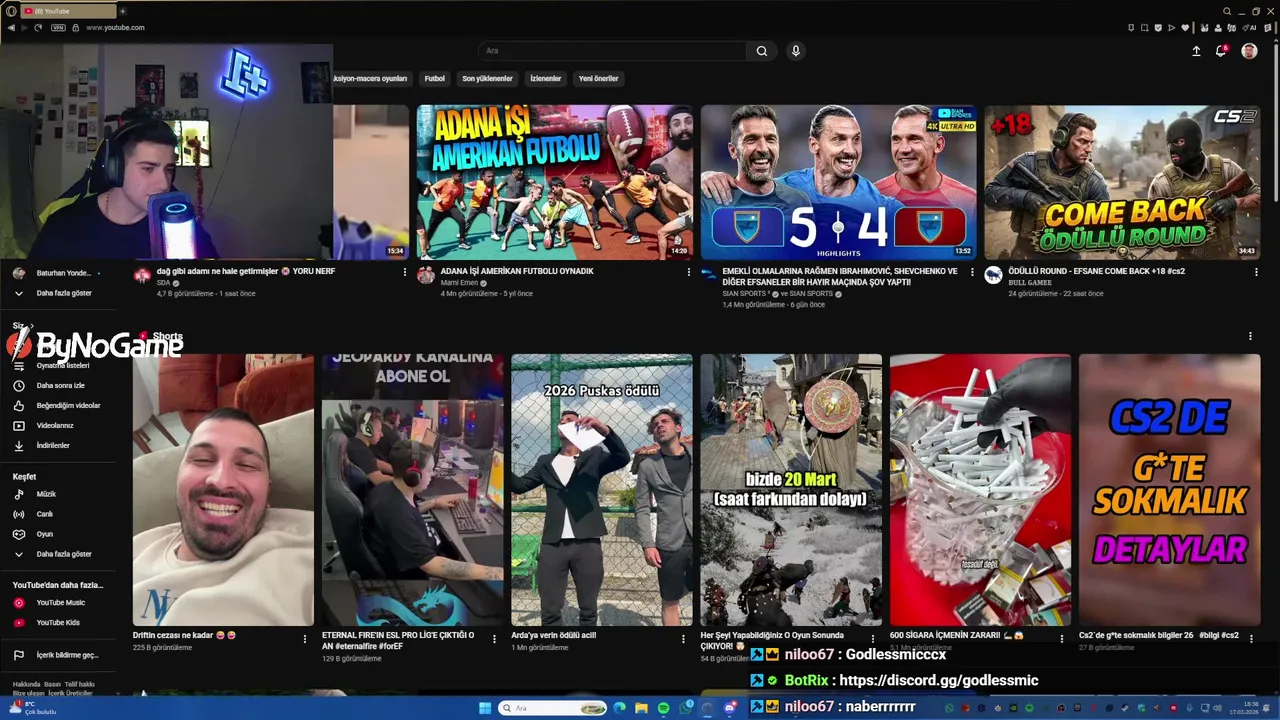Click the YouTube search magnifier button

pos(762,51)
